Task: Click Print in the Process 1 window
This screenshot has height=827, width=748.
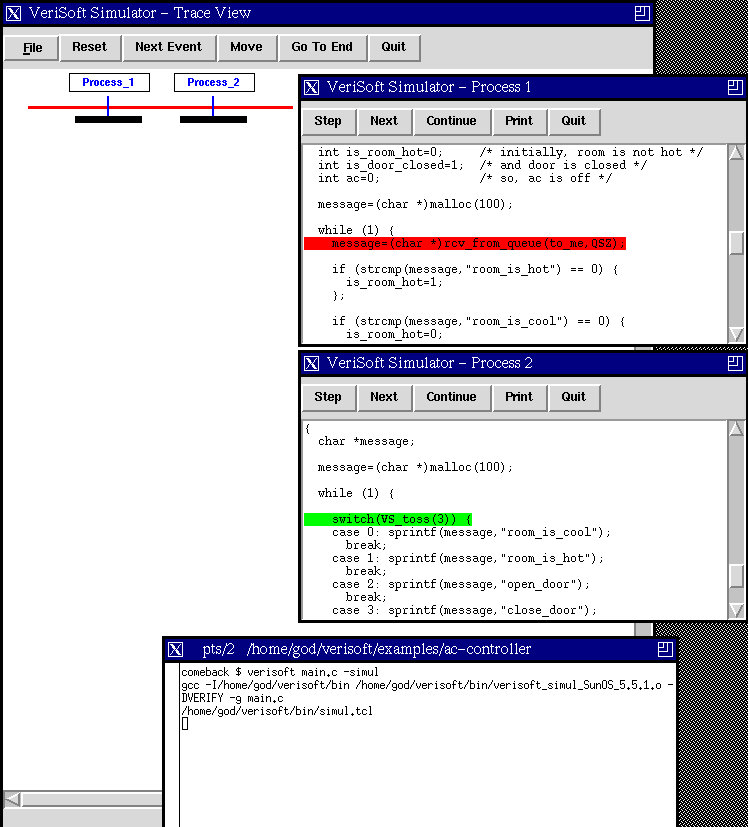Action: (519, 121)
